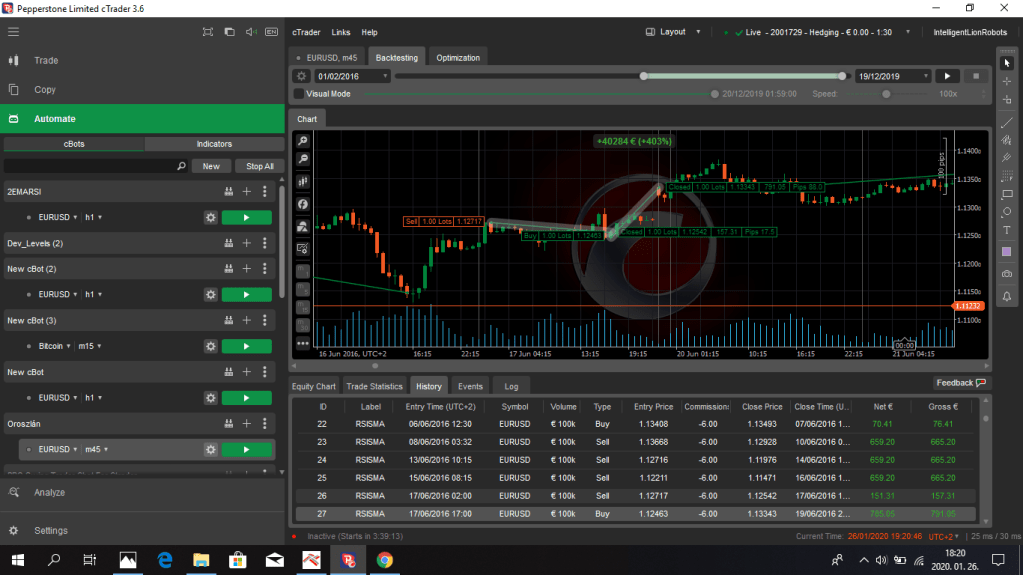
Task: Open backtesting settings gear icon
Action: point(301,76)
